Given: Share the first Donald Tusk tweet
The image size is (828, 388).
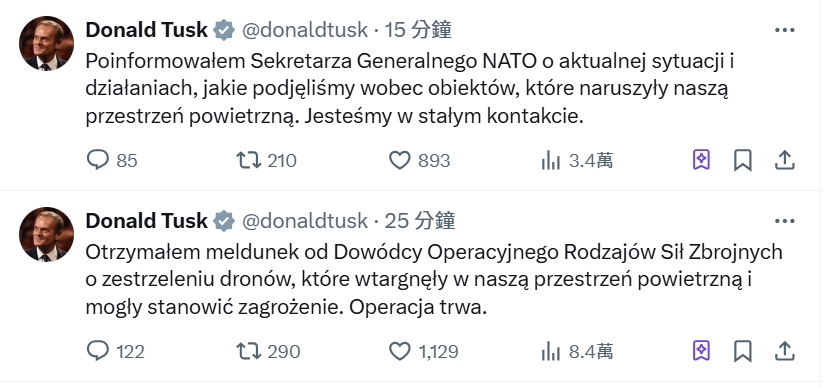Looking at the screenshot, I should tap(785, 160).
